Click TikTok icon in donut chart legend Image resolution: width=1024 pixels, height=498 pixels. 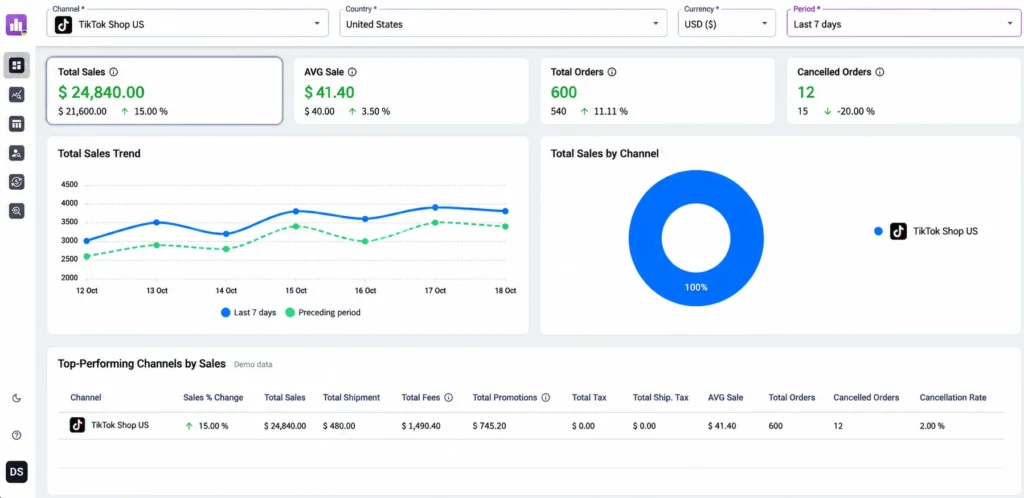(899, 231)
